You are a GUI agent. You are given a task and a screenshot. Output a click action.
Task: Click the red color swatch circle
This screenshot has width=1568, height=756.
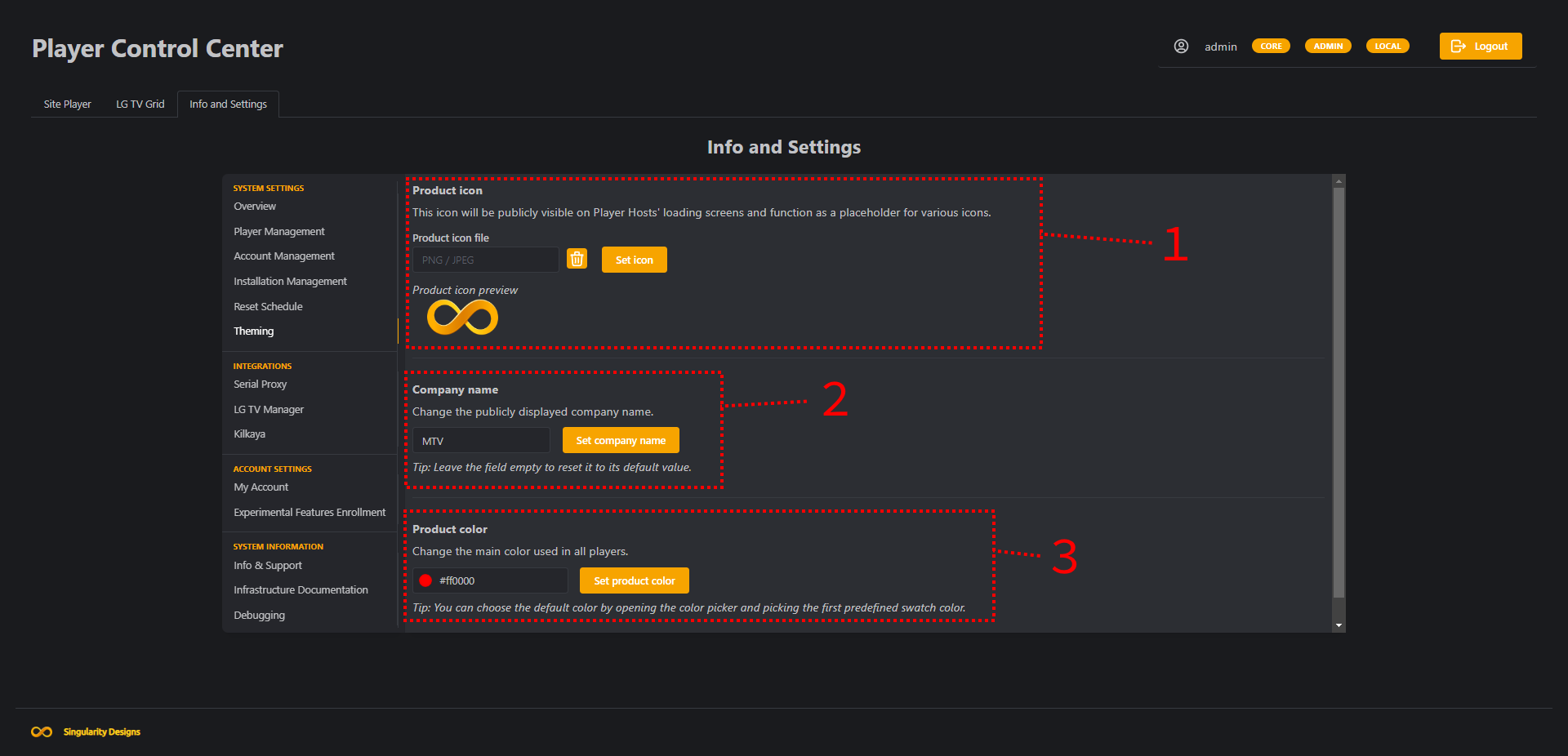coord(425,580)
